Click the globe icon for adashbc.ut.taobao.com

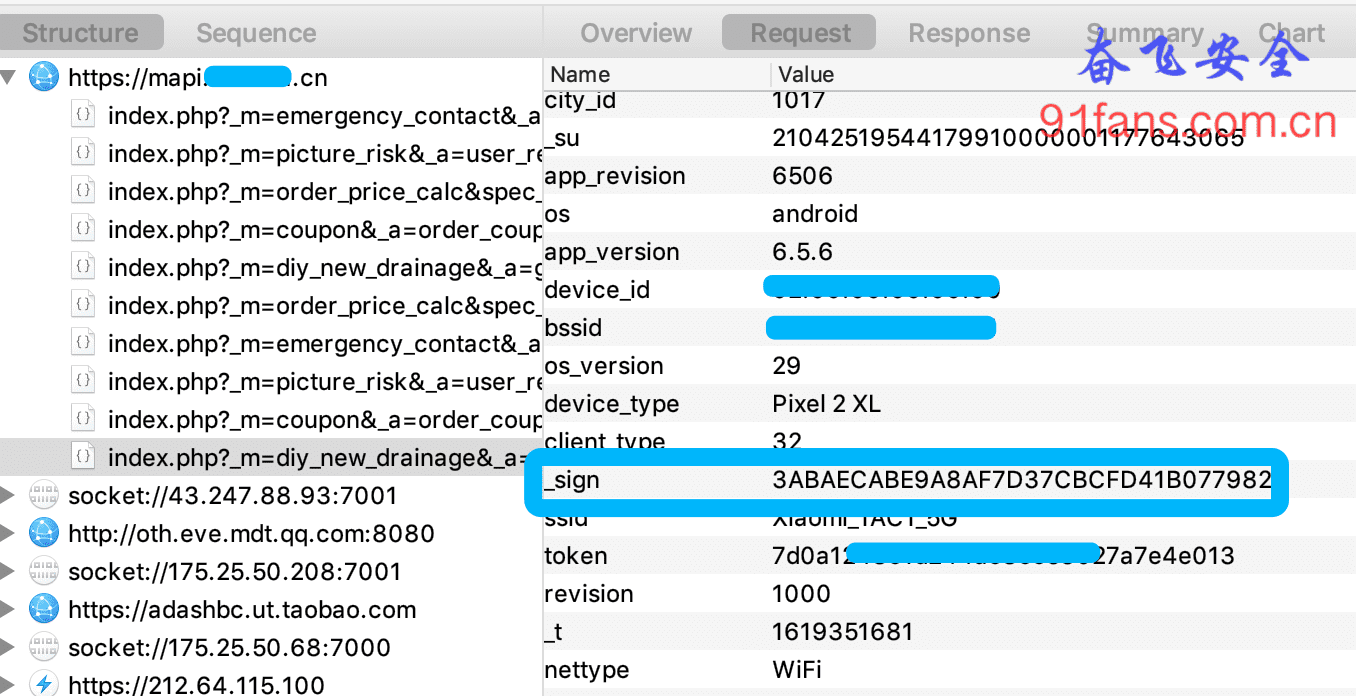coord(44,609)
